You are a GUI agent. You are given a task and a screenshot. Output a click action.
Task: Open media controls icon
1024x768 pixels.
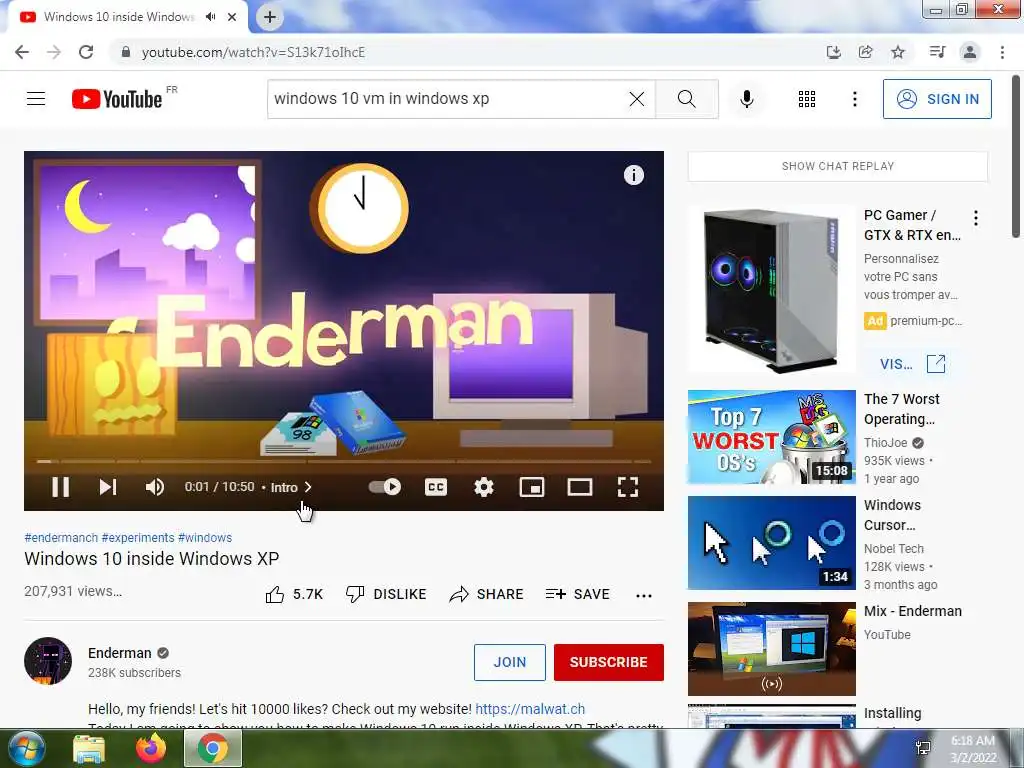(937, 52)
